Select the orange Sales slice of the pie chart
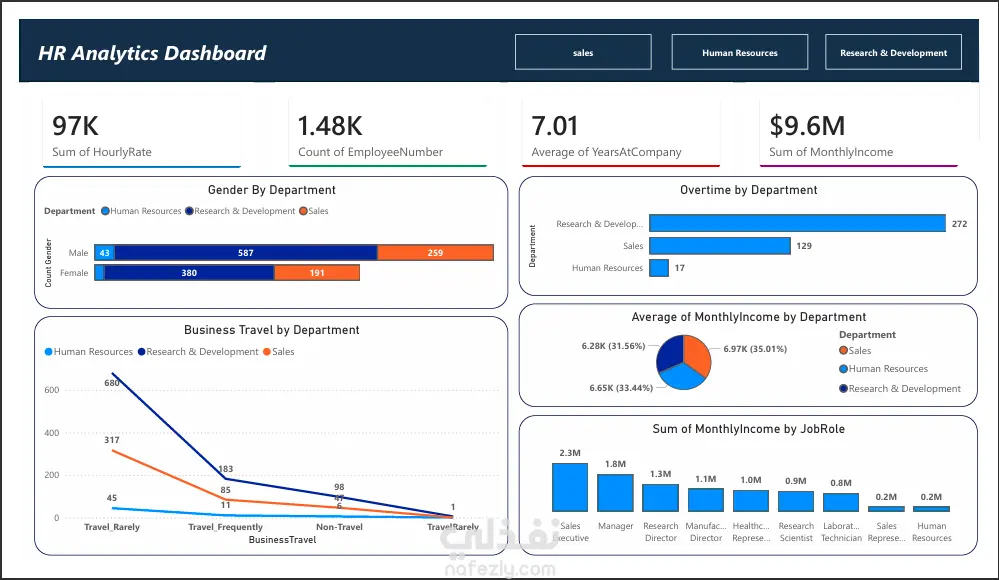Screen dimensions: 999x580 coord(697,354)
